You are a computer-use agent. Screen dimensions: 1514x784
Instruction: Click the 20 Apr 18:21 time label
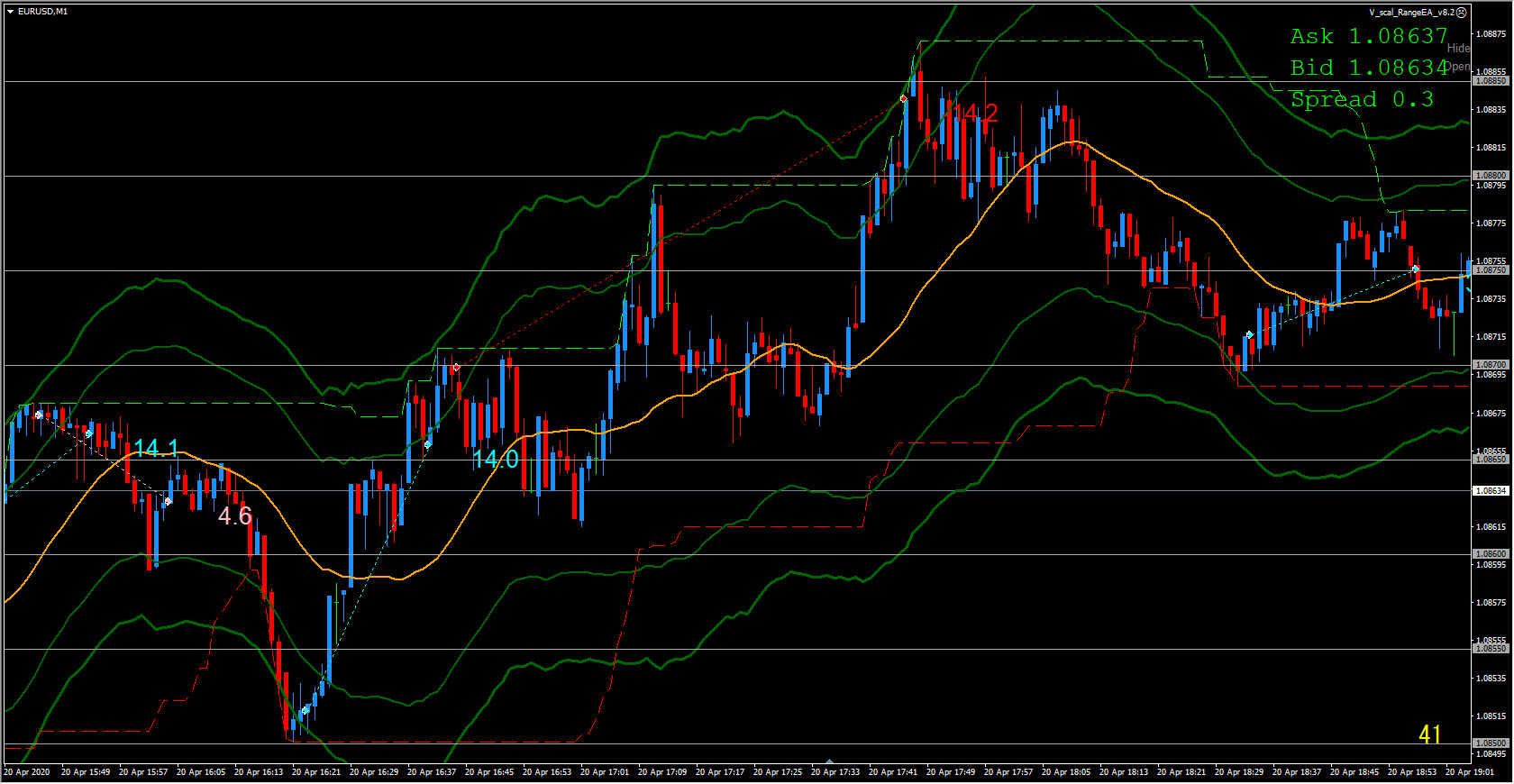pyautogui.click(x=1181, y=772)
